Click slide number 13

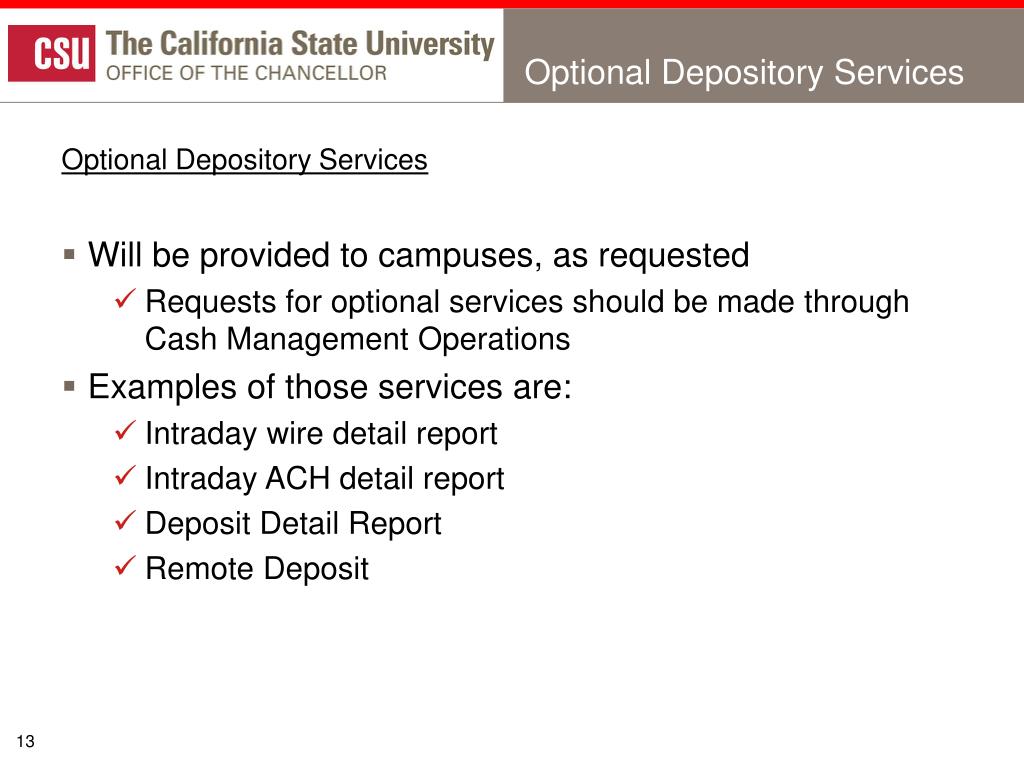(x=25, y=741)
